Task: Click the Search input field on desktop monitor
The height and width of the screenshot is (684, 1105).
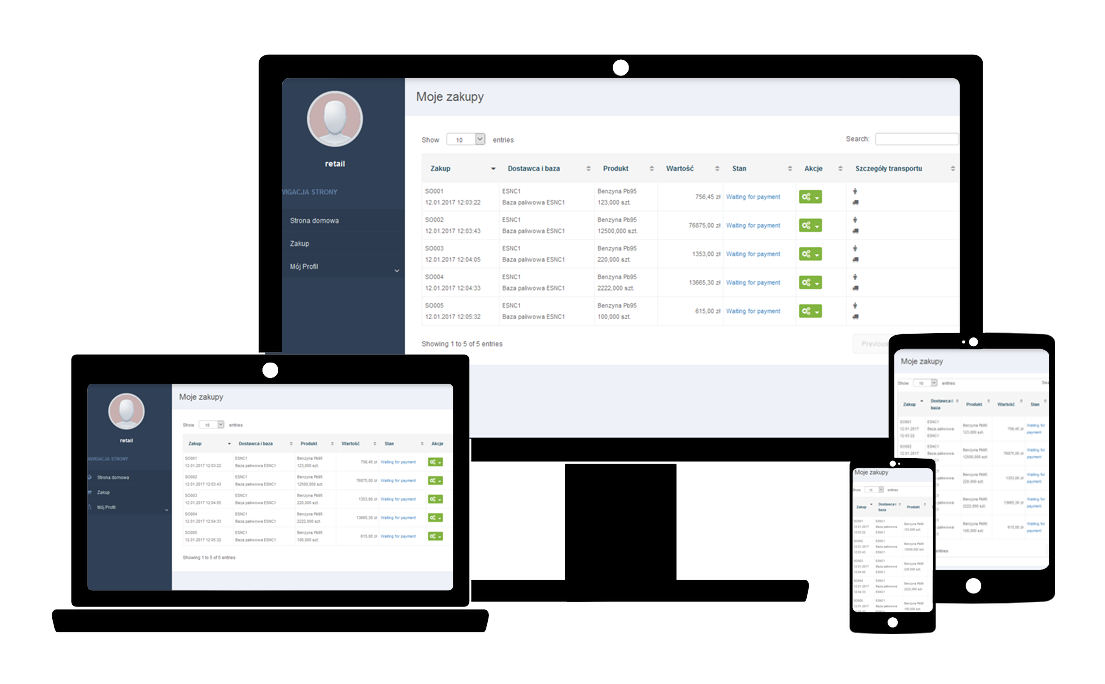Action: point(915,139)
